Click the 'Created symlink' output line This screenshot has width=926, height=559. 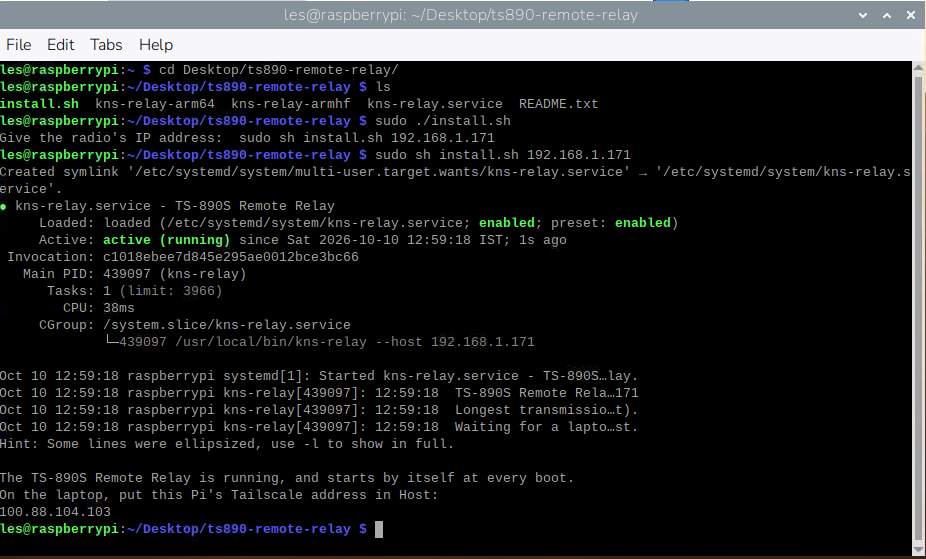coord(455,181)
